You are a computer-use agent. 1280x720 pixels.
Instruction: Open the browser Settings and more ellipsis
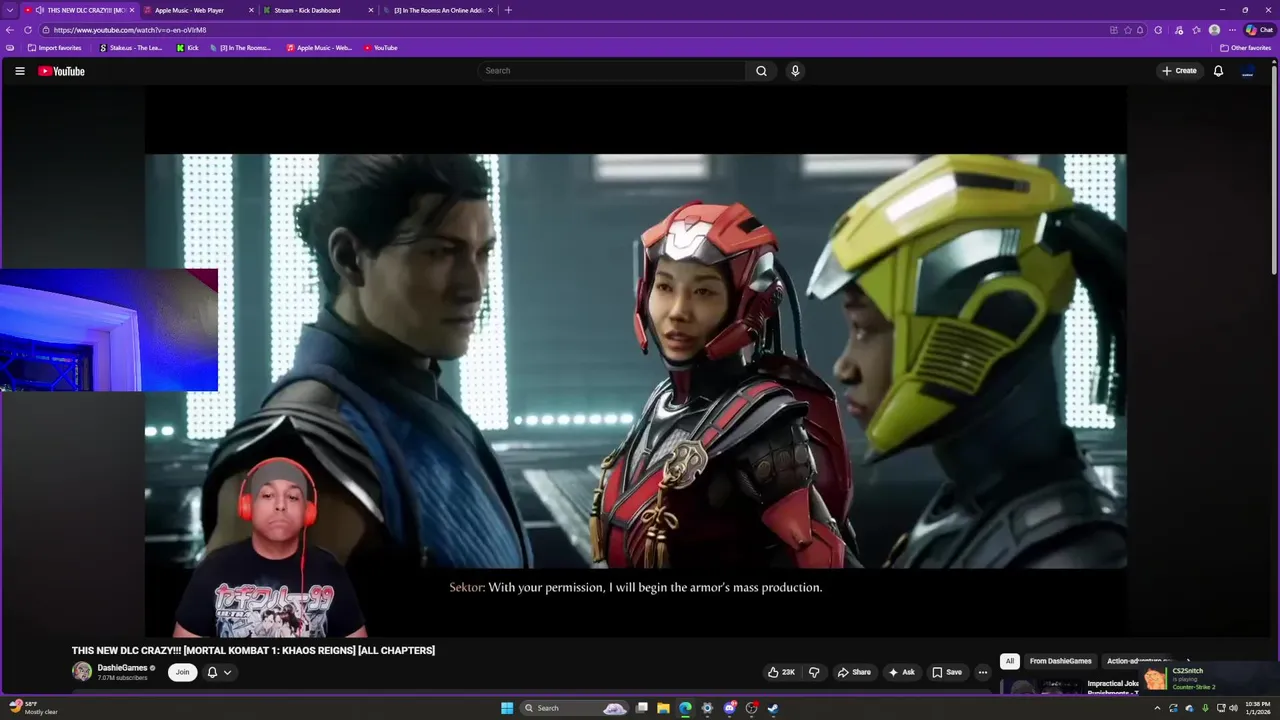(x=1232, y=30)
